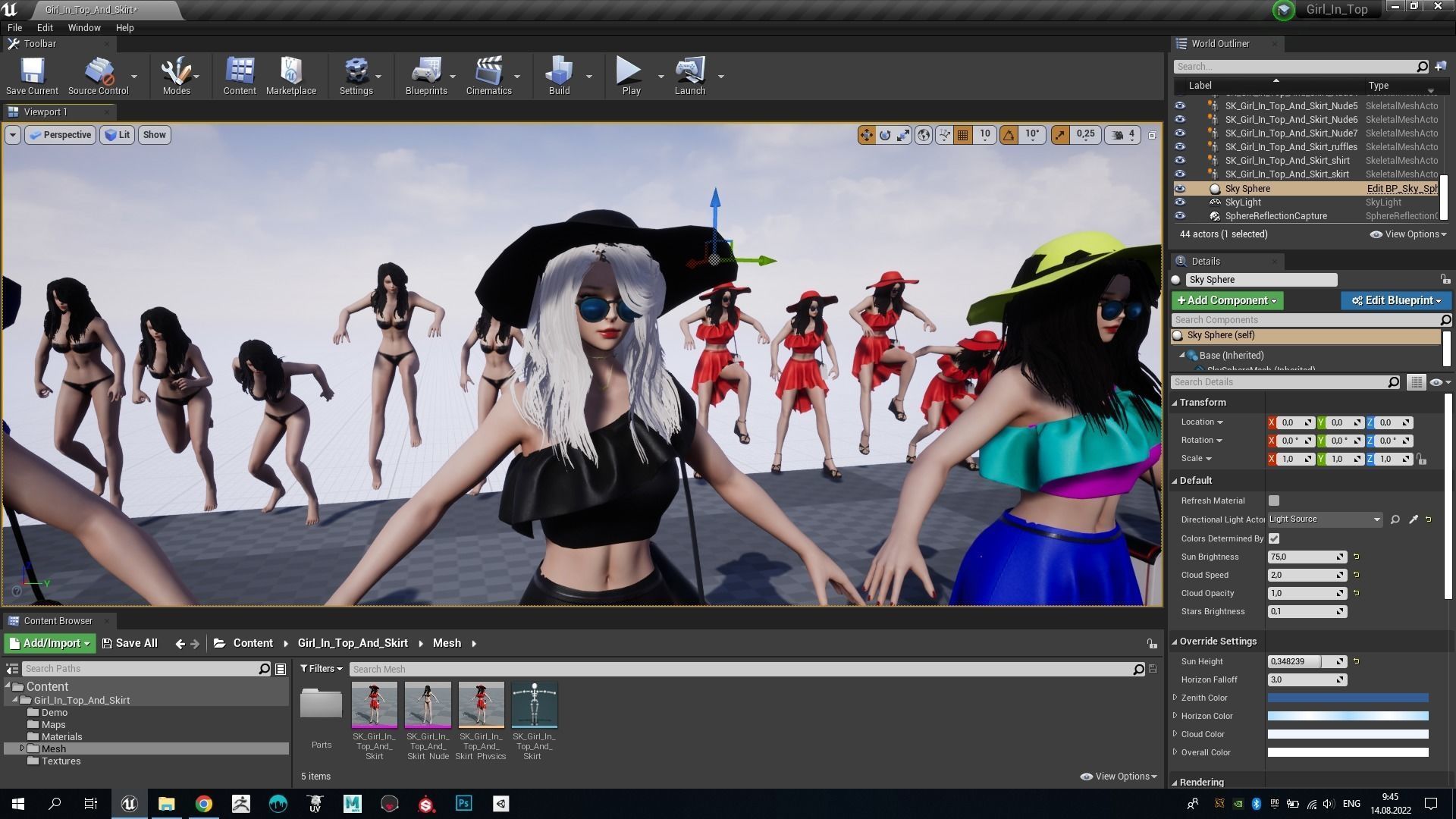
Task: Select the translate gizmo tool in the viewport
Action: pos(866,135)
